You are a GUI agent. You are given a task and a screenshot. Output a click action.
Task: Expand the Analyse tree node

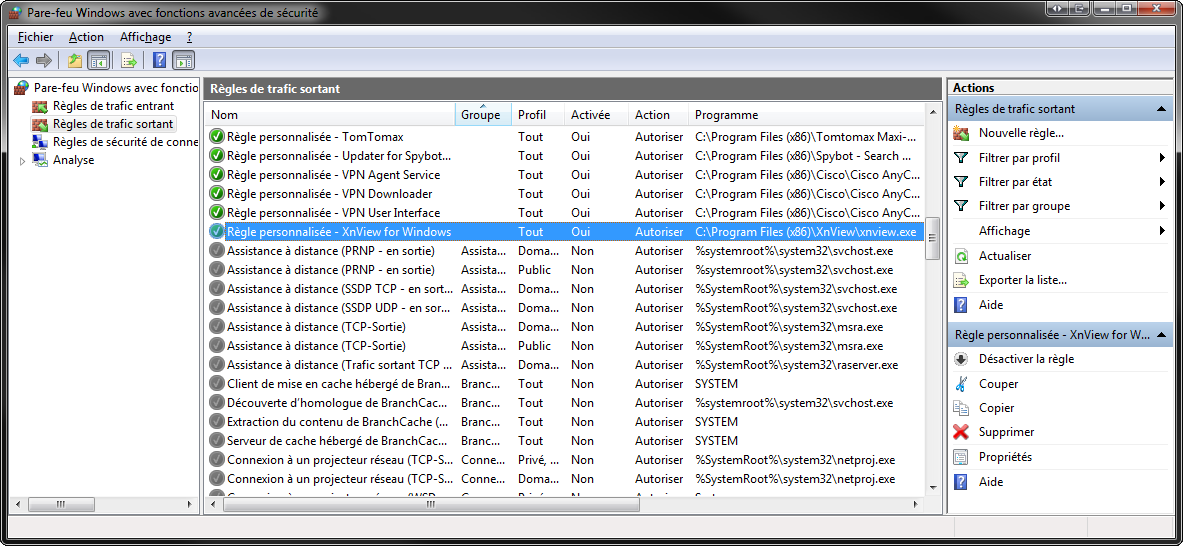23,160
